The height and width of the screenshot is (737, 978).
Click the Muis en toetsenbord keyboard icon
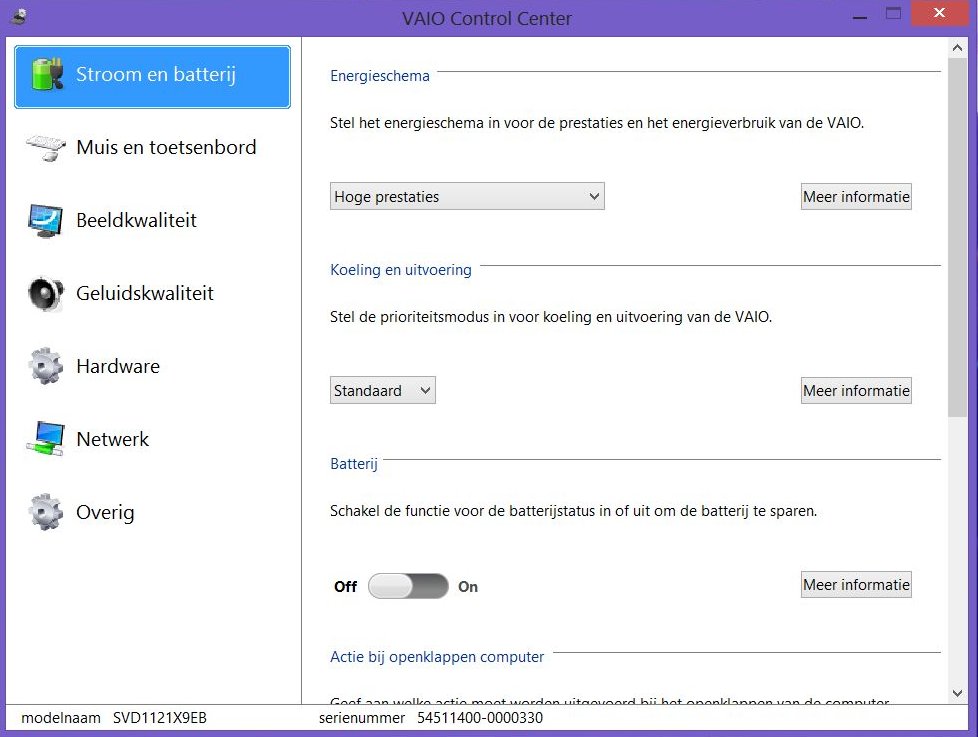tap(46, 147)
